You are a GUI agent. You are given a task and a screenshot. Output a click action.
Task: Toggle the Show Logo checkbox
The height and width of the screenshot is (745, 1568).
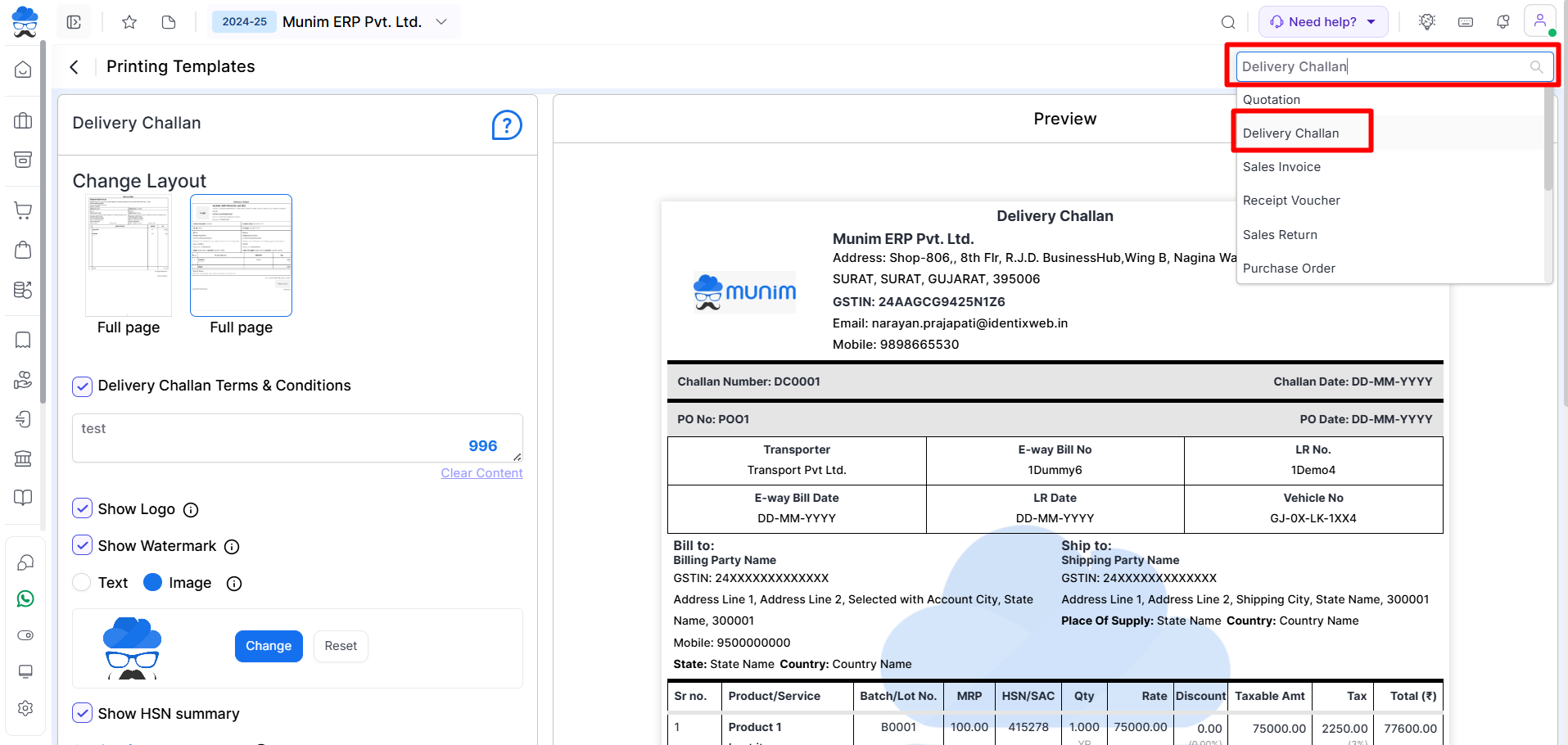(82, 508)
